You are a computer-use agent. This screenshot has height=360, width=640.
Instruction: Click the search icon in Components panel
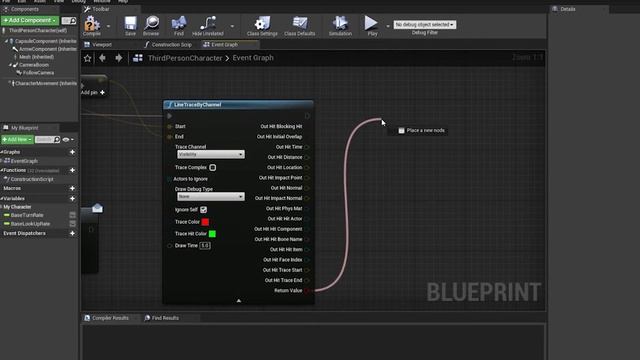point(73,20)
